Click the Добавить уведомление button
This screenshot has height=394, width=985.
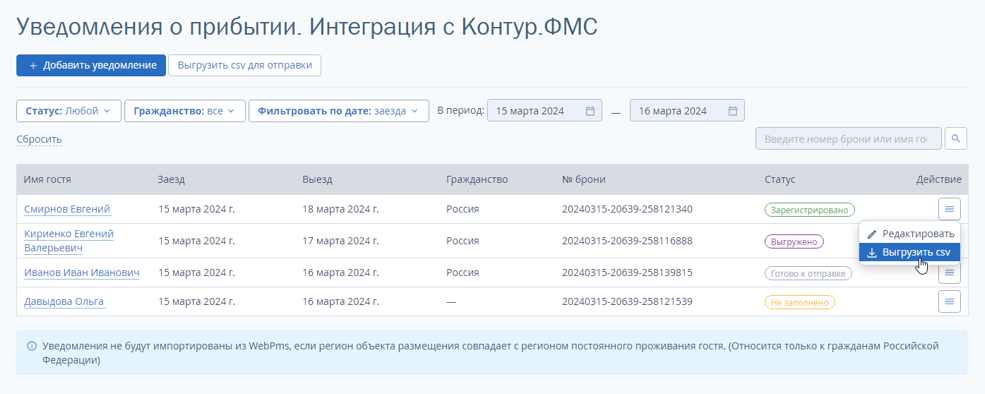pos(91,65)
